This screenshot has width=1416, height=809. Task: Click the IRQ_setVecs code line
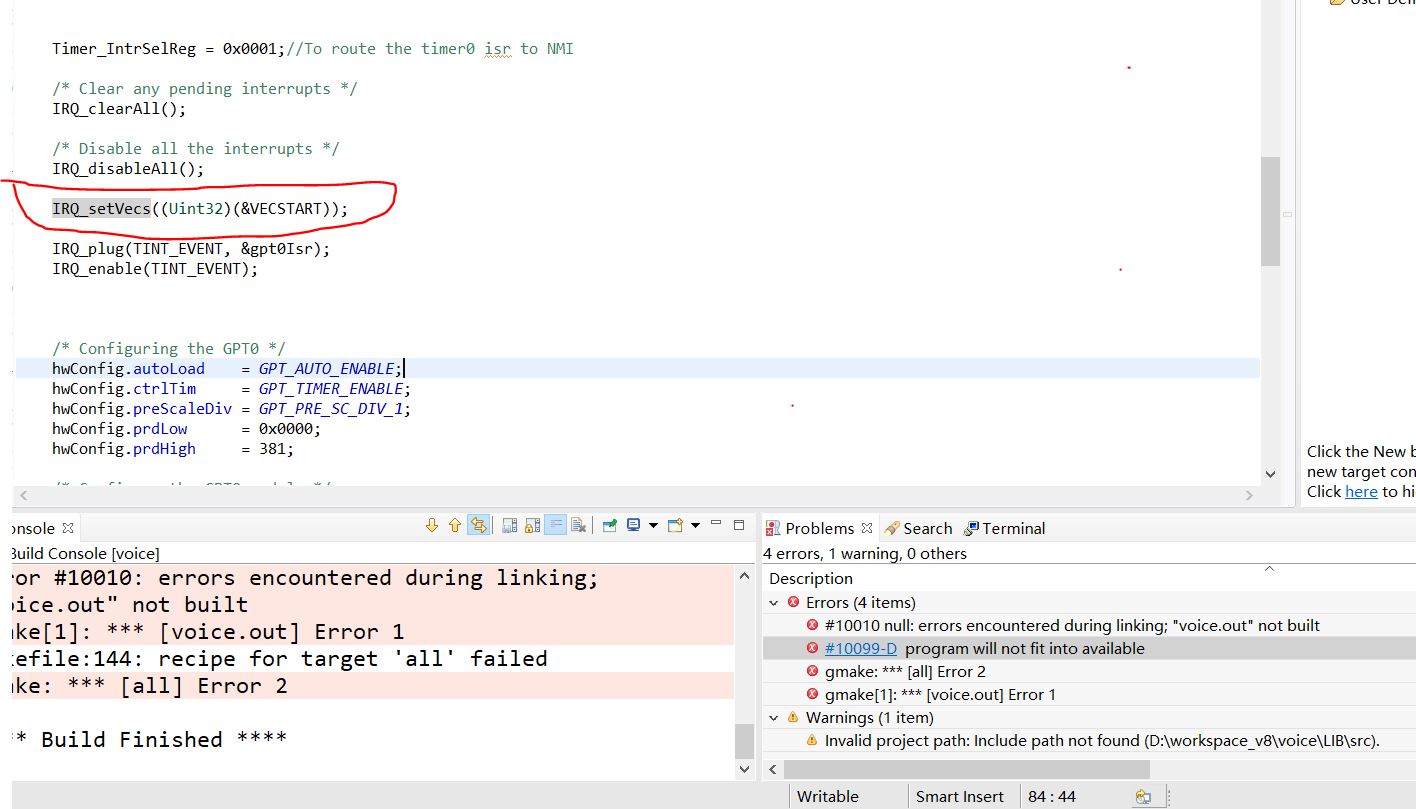click(x=200, y=208)
